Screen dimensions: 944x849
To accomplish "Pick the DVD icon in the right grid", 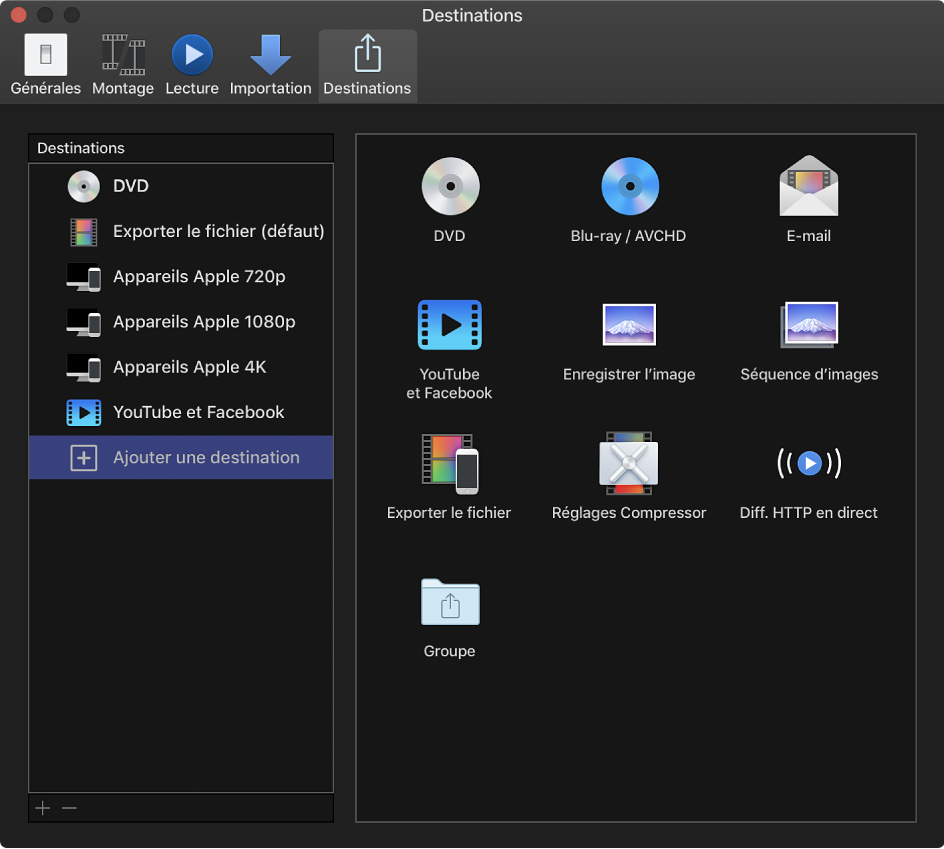I will click(x=450, y=187).
